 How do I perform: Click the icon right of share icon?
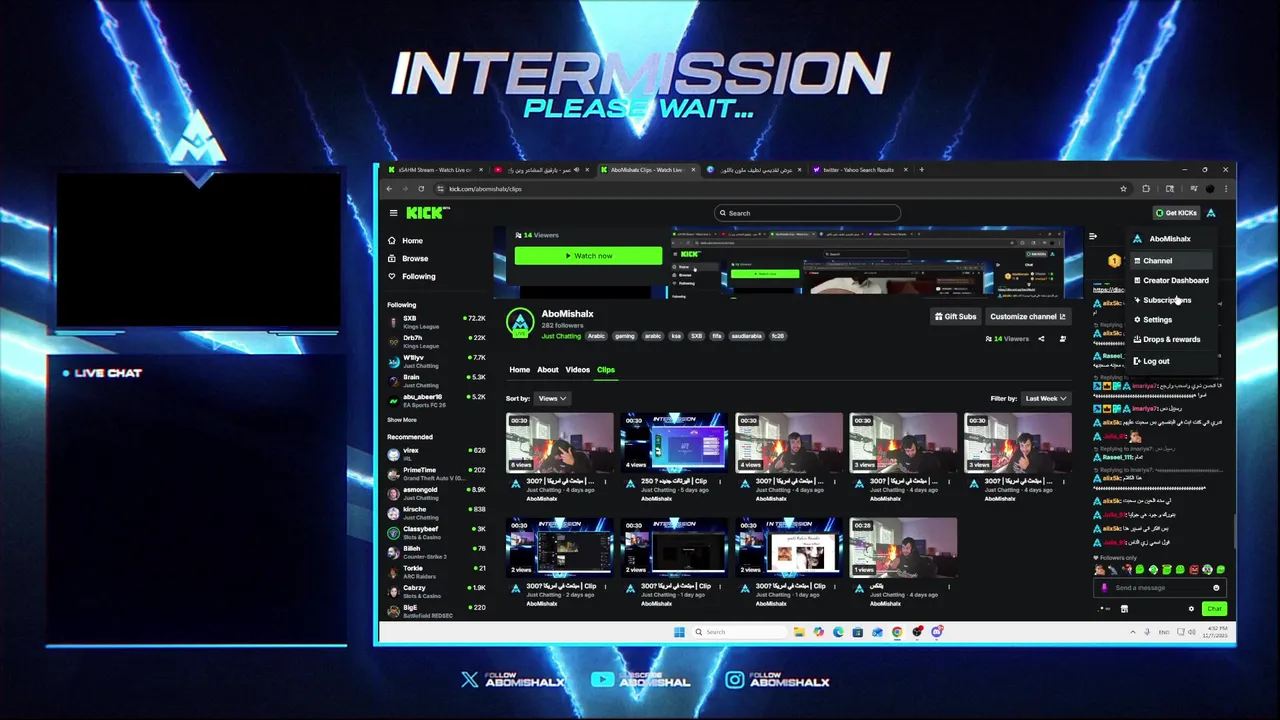point(1062,339)
